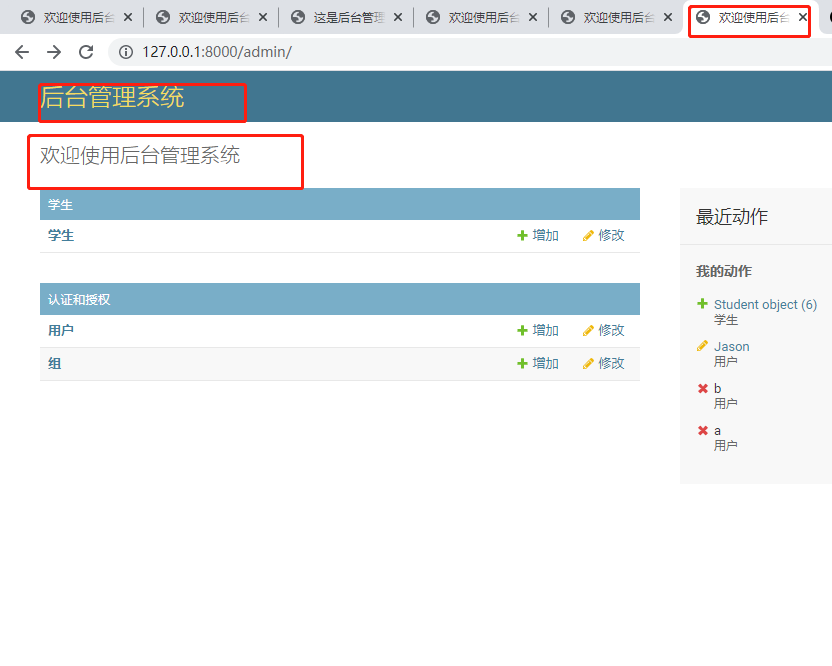
Task: Click 修改 in the 组 row
Action: 611,363
